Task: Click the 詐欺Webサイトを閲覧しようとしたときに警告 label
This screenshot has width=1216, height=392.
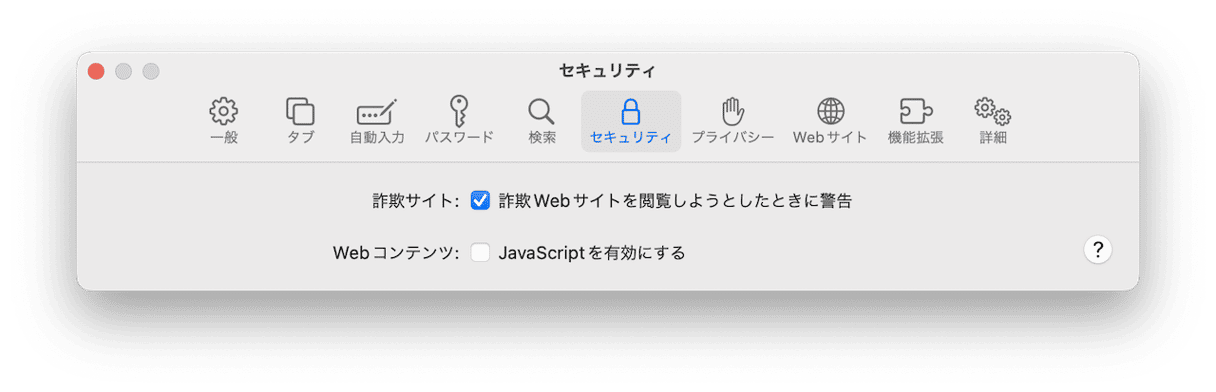Action: pyautogui.click(x=675, y=200)
